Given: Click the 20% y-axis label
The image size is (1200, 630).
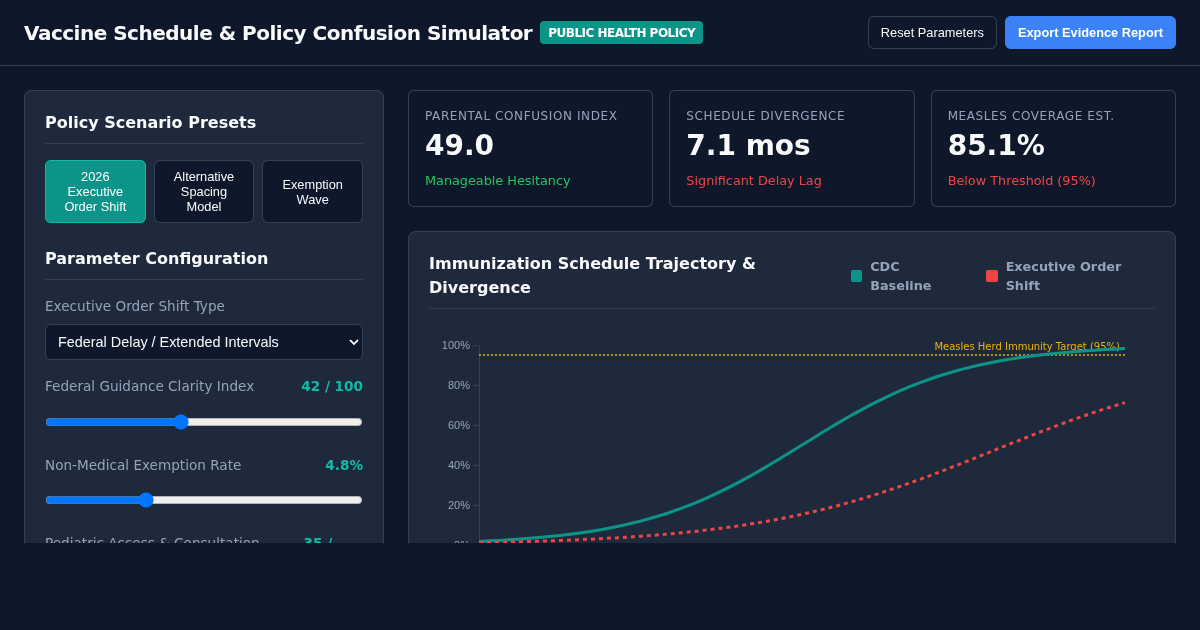Looking at the screenshot, I should (x=459, y=505).
